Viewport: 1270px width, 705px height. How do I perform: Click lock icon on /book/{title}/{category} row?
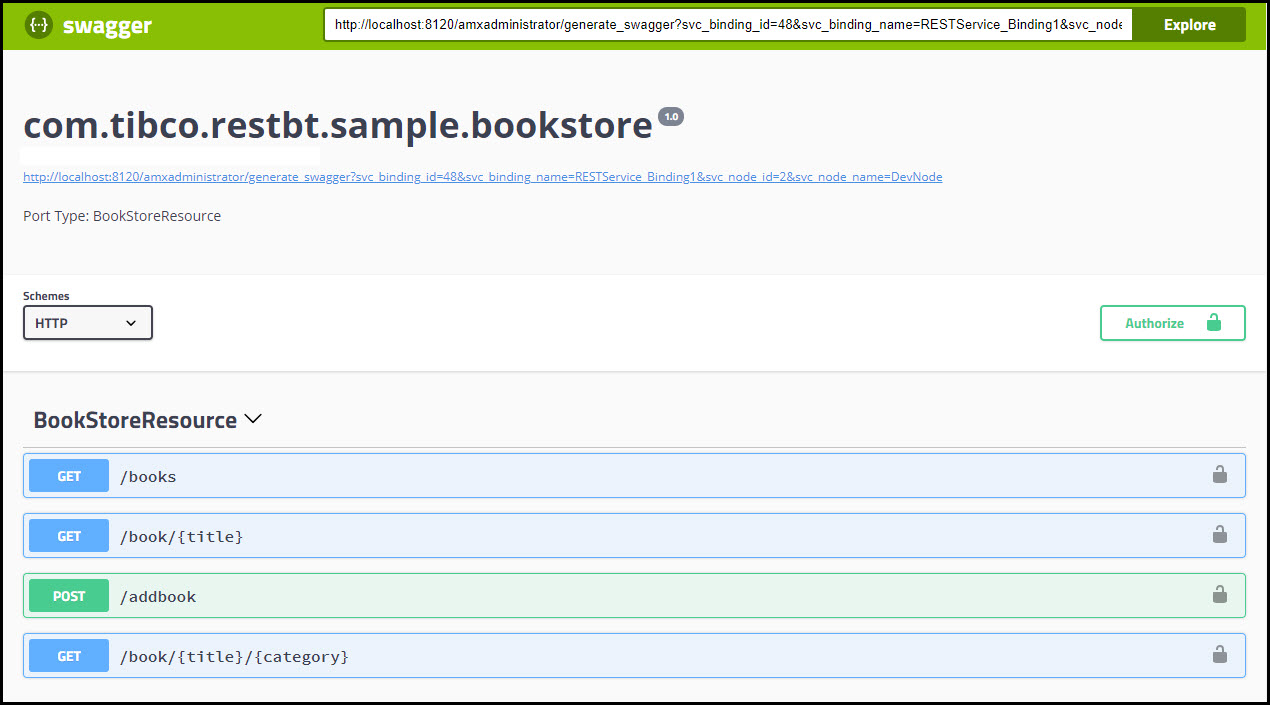pos(1219,655)
